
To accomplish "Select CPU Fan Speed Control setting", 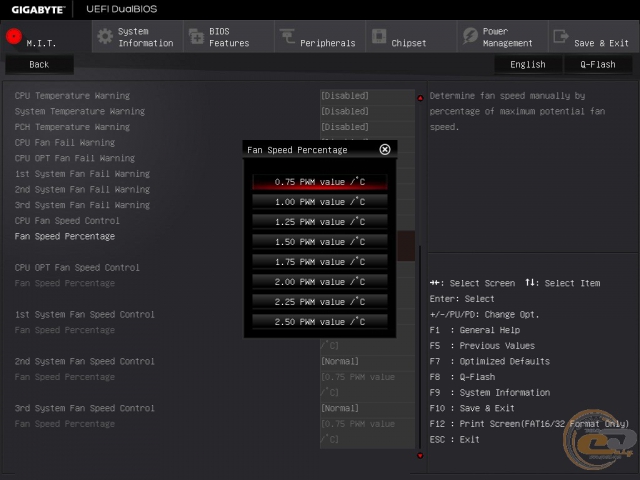I will click(x=67, y=221).
